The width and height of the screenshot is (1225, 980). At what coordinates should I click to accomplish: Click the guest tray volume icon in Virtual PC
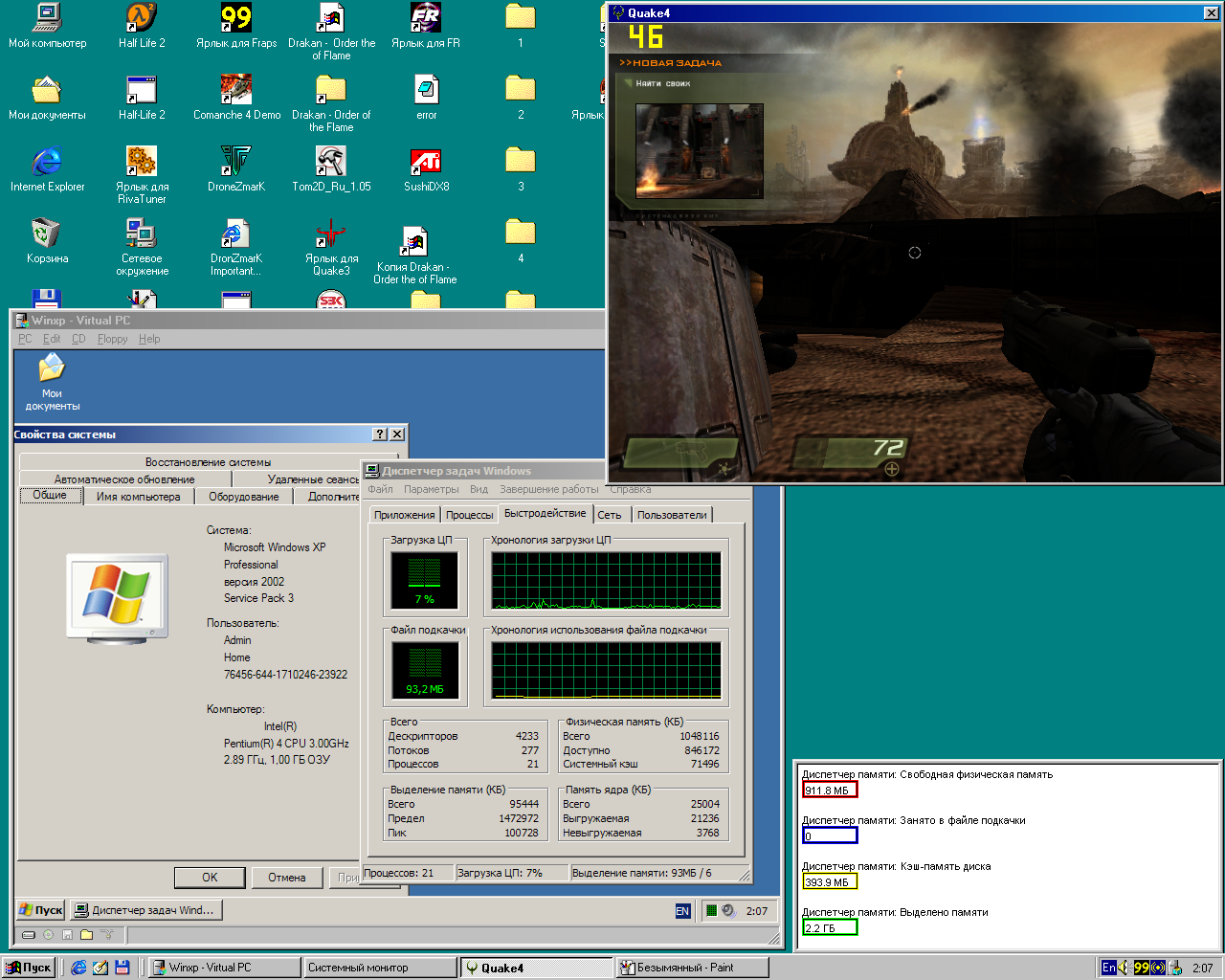click(x=729, y=911)
